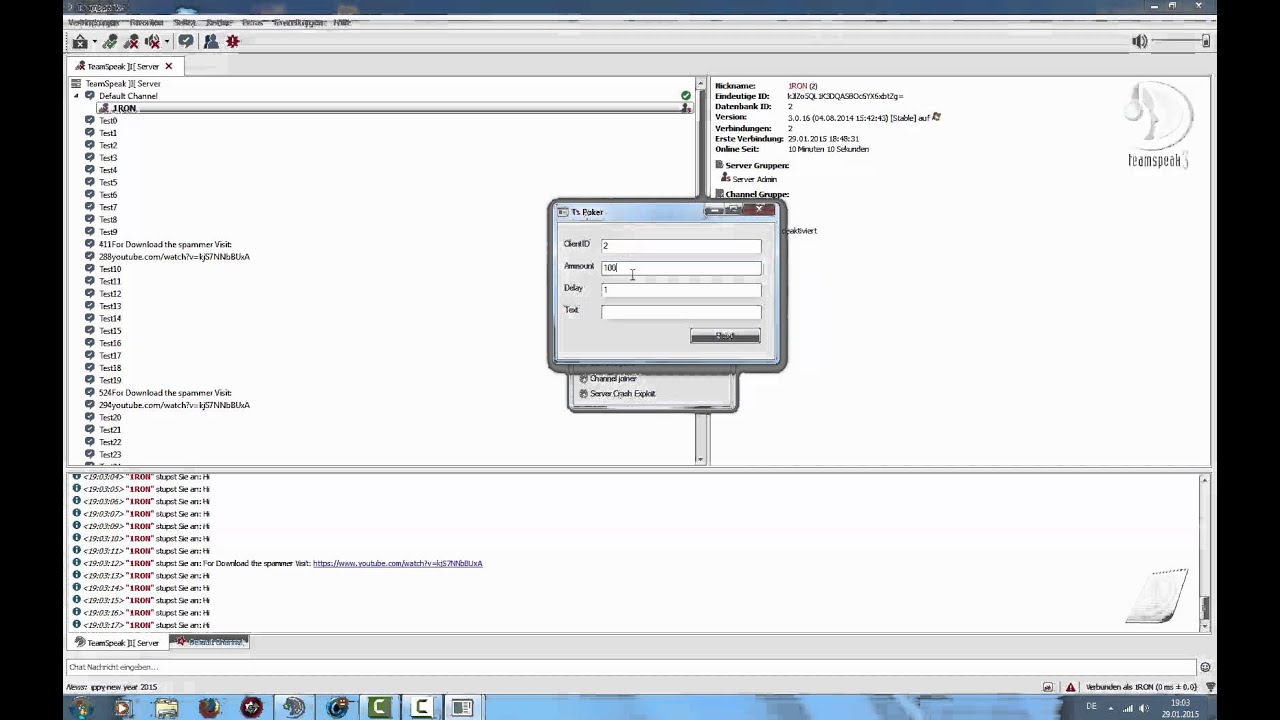
Task: Click the connection quality icon in status bar
Action: tap(1210, 687)
